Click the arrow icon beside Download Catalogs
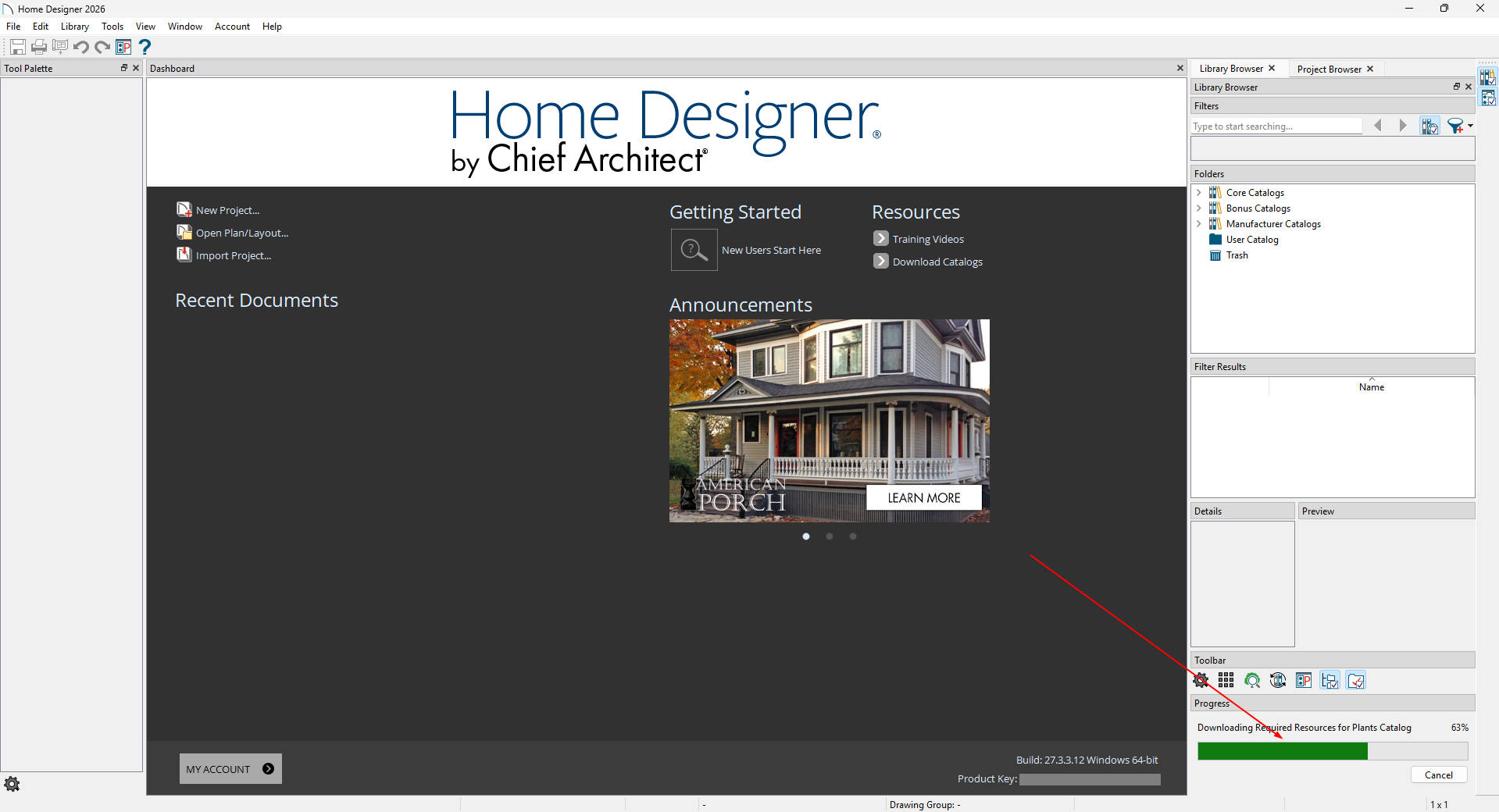Viewport: 1499px width, 812px height. point(881,261)
